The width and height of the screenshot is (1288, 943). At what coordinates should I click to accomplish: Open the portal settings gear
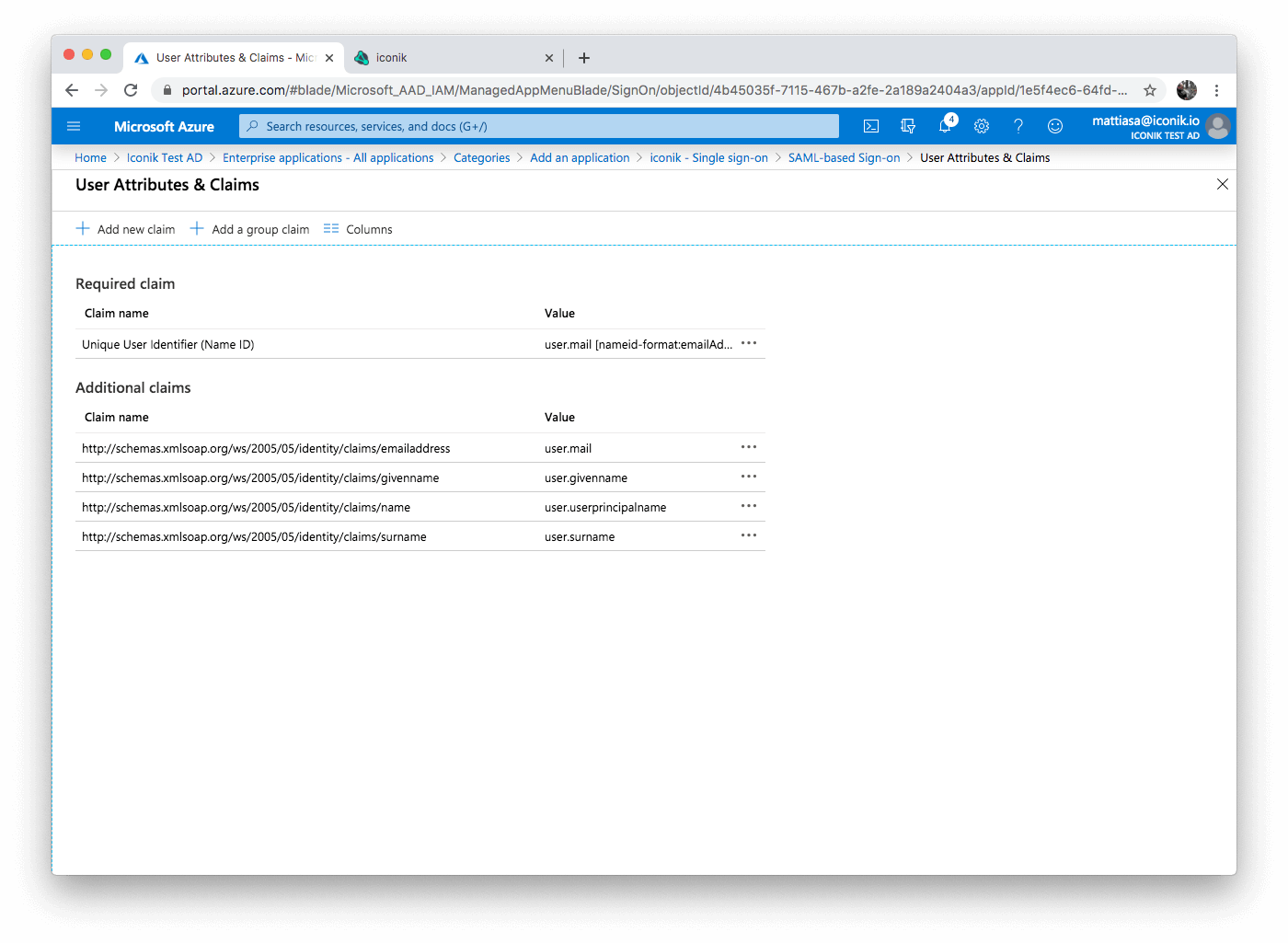[982, 126]
